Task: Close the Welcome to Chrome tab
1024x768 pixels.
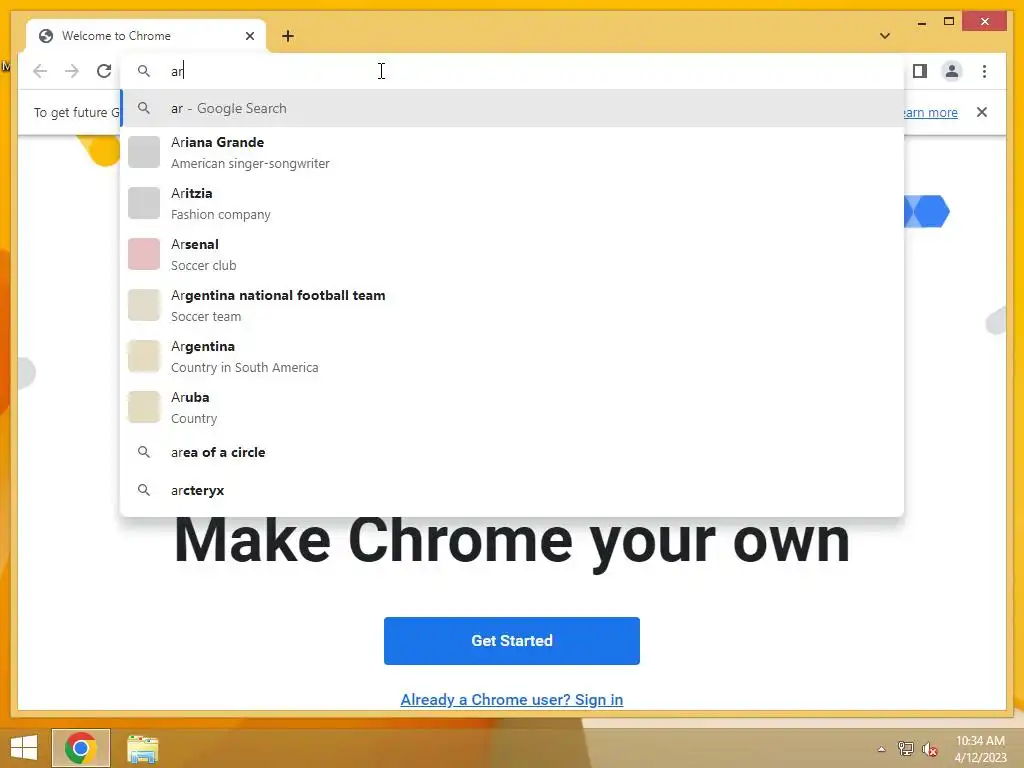Action: (x=249, y=36)
